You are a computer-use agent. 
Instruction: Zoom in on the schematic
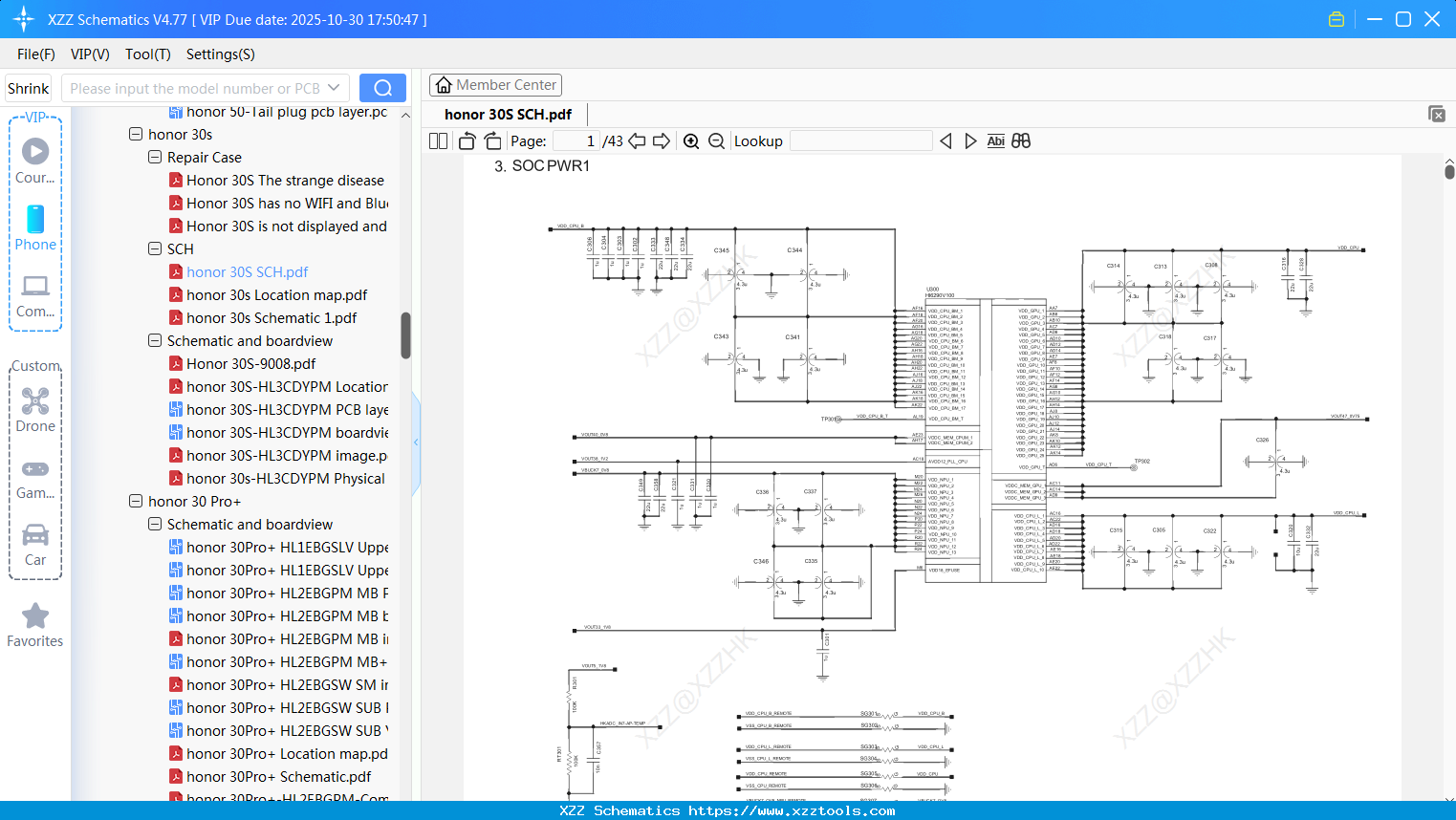(691, 141)
